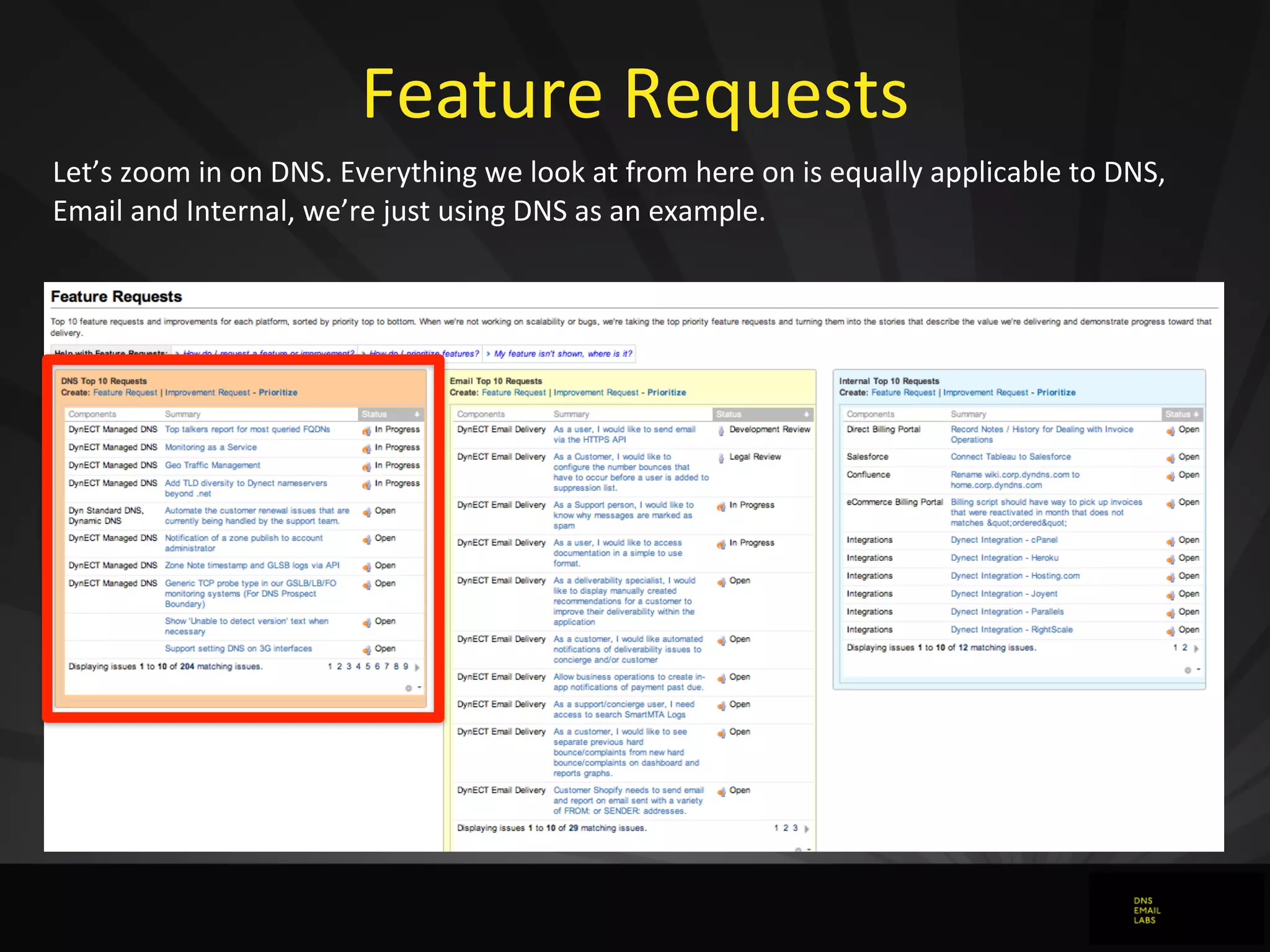This screenshot has width=1270, height=952.
Task: Expand options arrow beside DNS panel gear
Action: (x=419, y=687)
